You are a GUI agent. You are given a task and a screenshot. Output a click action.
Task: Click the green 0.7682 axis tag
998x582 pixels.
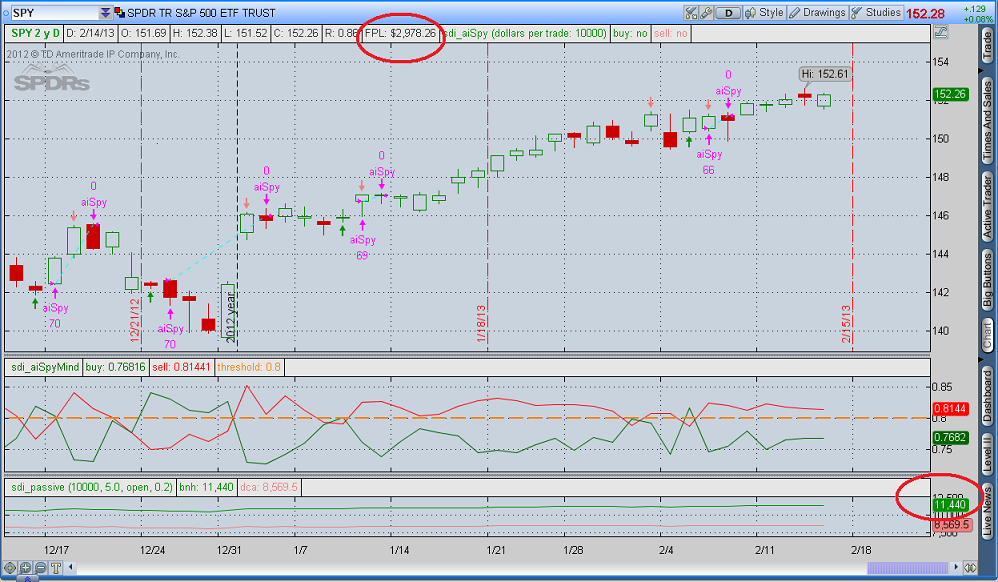[950, 437]
